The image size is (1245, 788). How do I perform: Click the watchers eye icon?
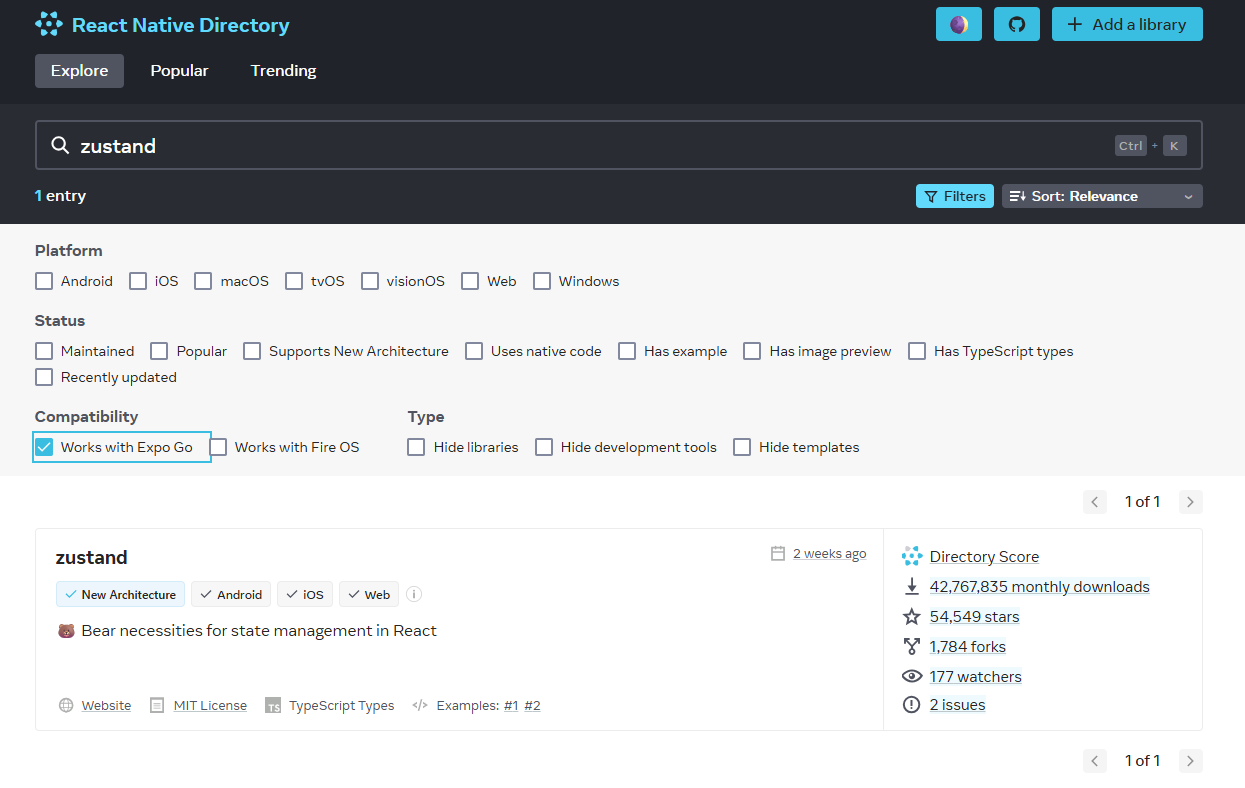pos(911,677)
